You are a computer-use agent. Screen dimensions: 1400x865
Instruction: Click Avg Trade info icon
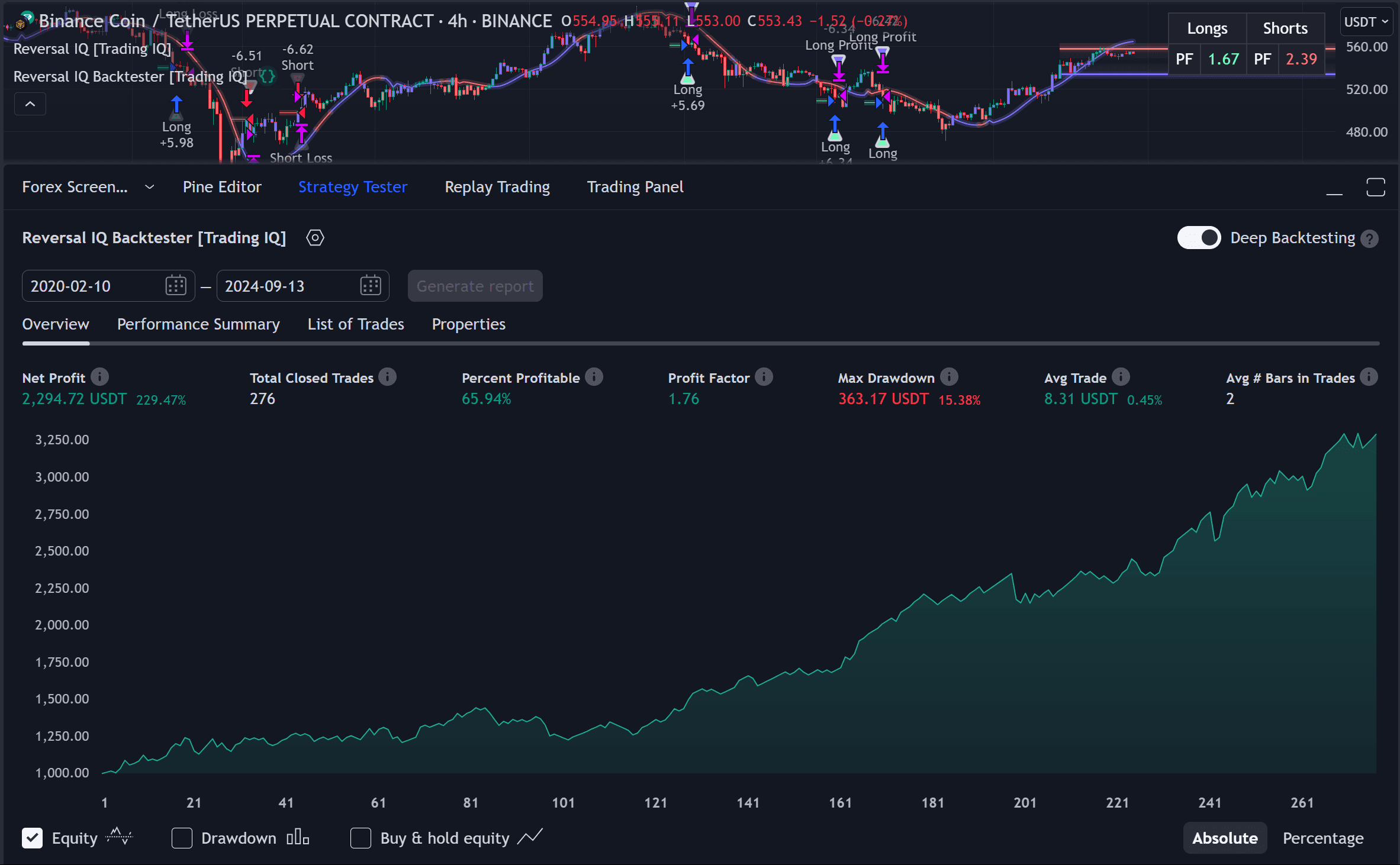(x=1121, y=377)
